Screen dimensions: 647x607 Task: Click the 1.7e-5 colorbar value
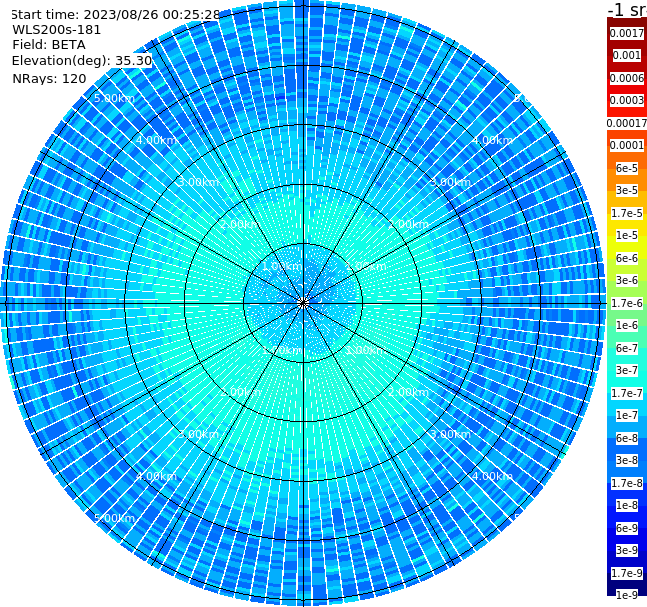pos(627,213)
